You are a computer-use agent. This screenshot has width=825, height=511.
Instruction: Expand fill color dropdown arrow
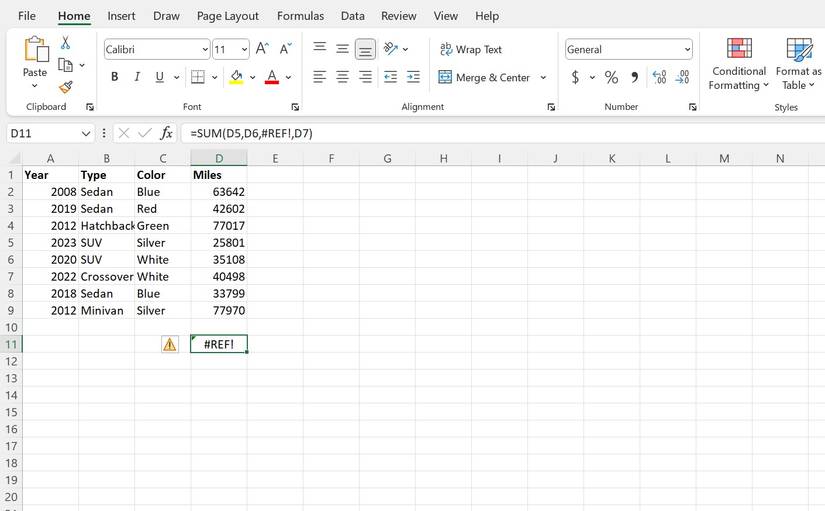pos(253,77)
